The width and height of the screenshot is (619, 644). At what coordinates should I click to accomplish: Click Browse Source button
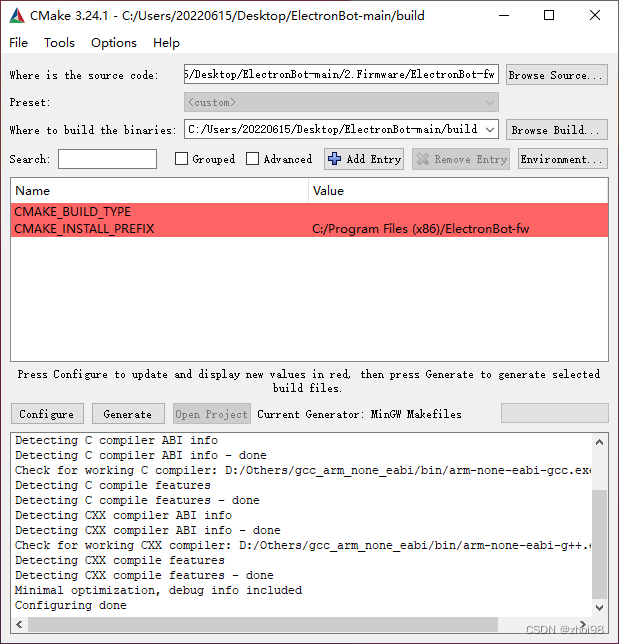(x=557, y=75)
